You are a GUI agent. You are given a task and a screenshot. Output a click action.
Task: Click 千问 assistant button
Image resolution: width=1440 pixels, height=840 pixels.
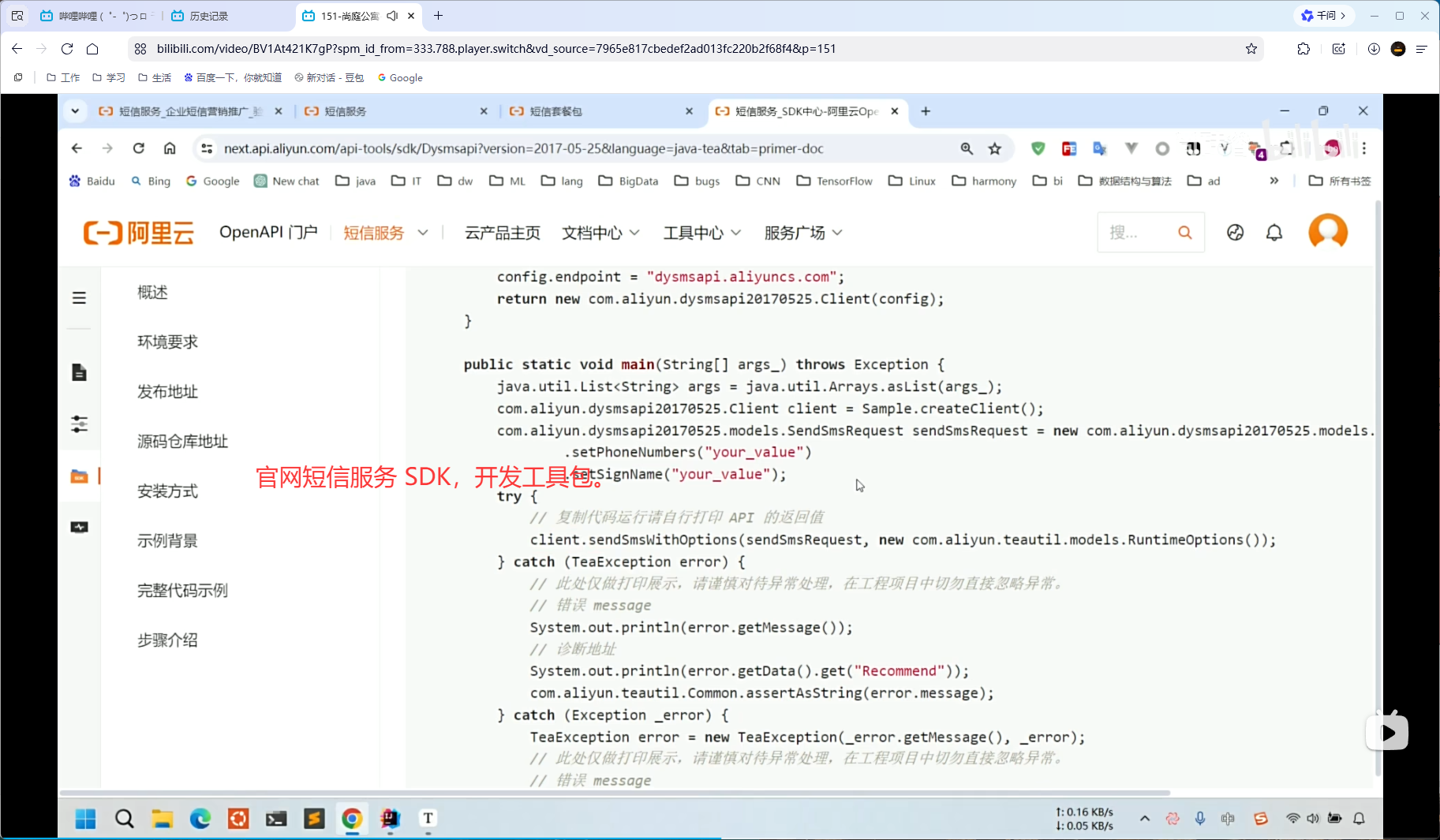1324,16
